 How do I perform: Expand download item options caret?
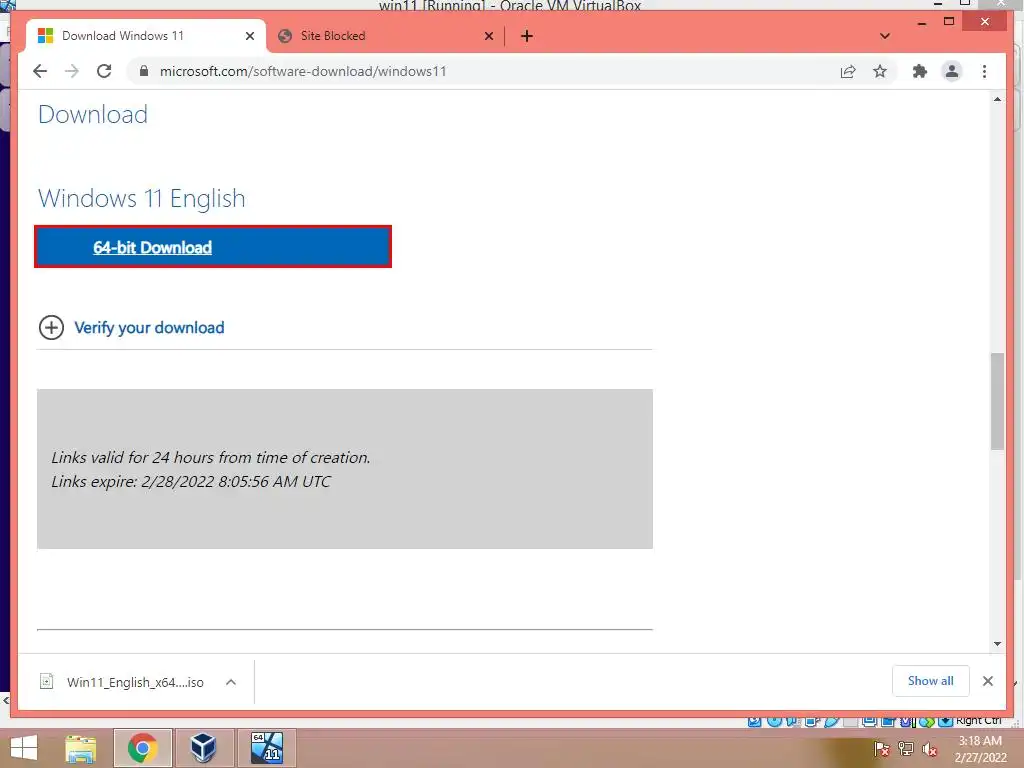[231, 682]
